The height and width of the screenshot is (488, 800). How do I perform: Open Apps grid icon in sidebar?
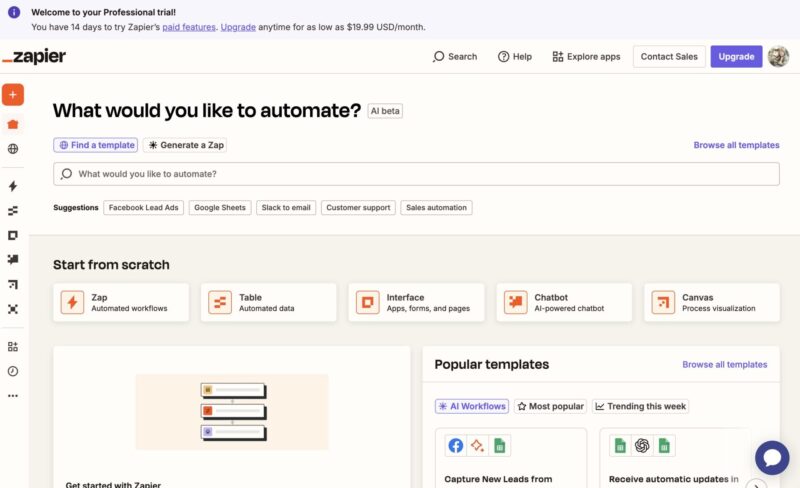coord(13,347)
